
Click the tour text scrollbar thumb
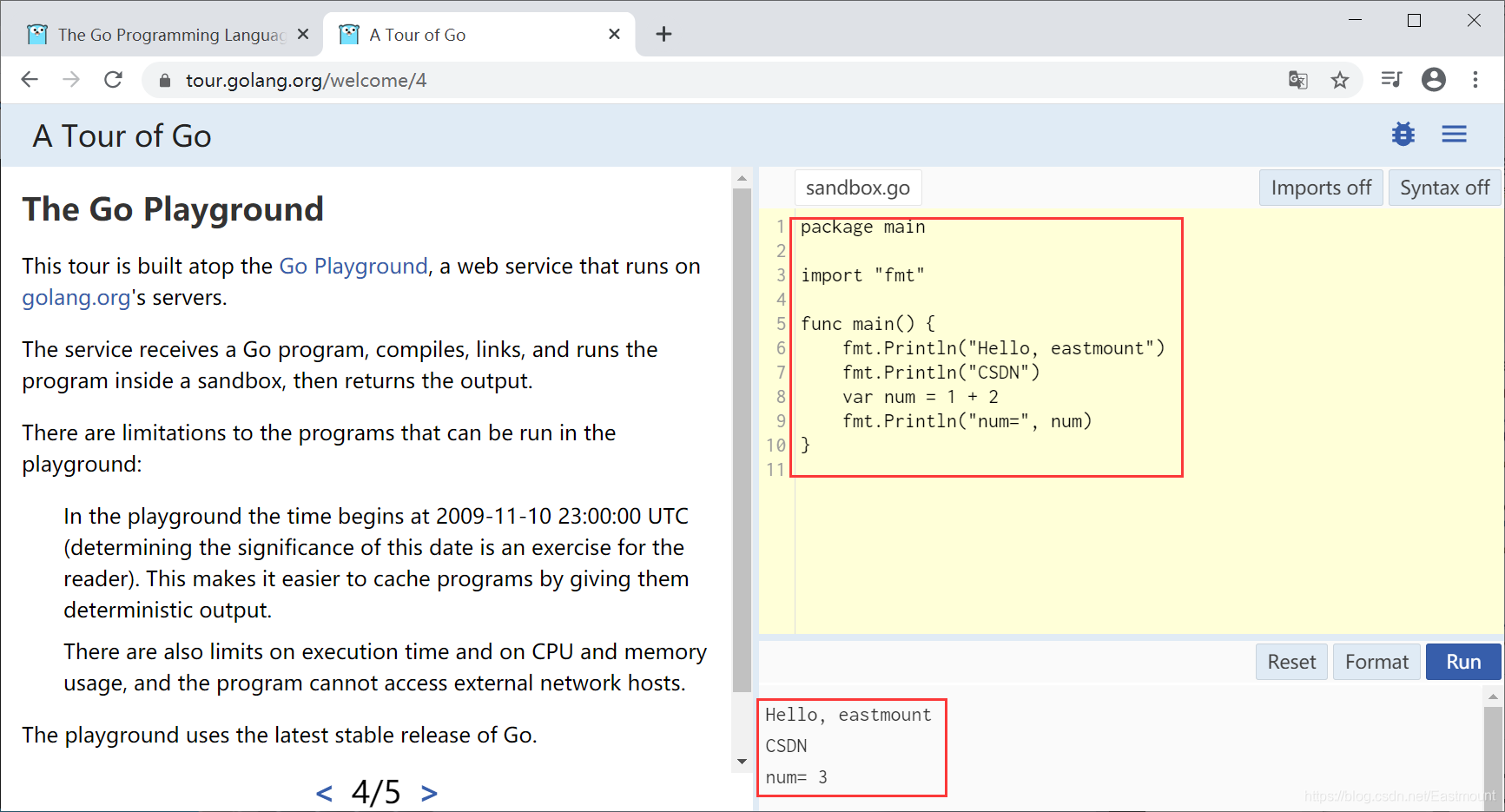pos(742,439)
